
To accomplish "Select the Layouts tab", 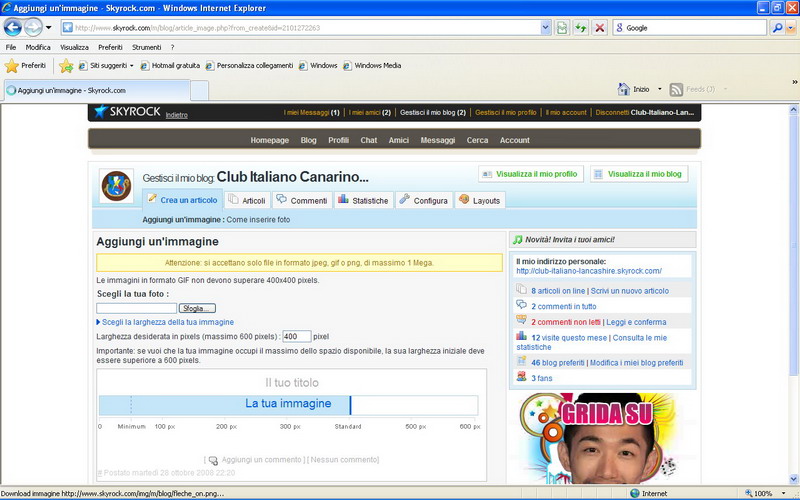I will [x=480, y=201].
